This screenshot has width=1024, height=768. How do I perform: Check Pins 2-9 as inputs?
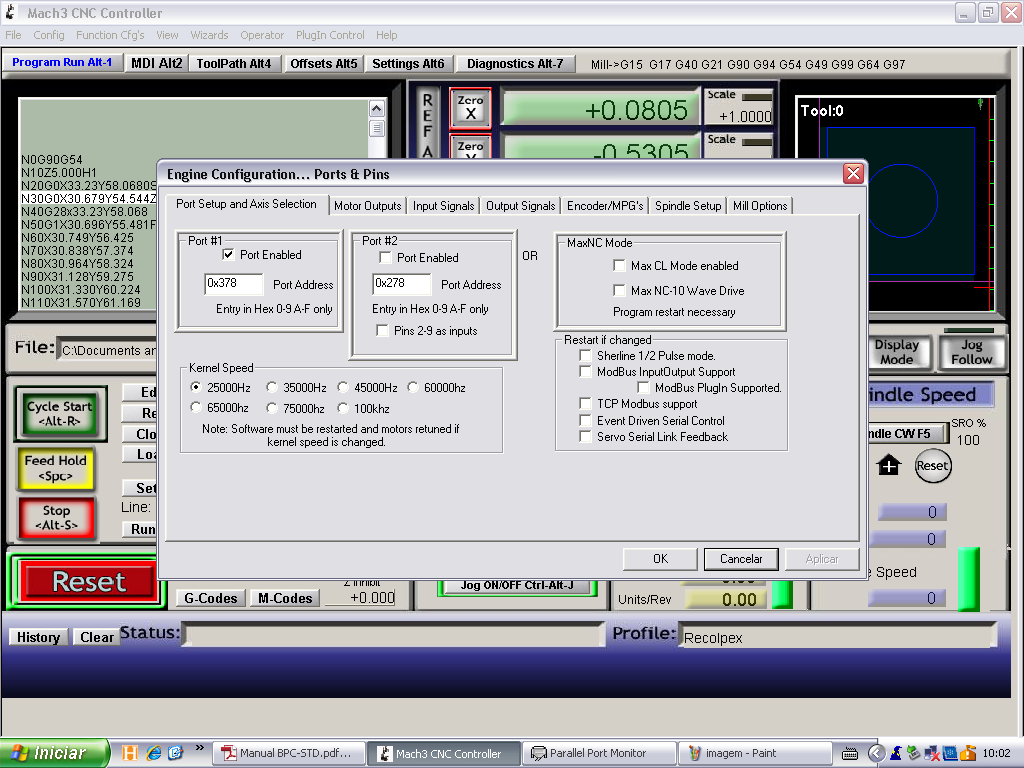pyautogui.click(x=383, y=330)
